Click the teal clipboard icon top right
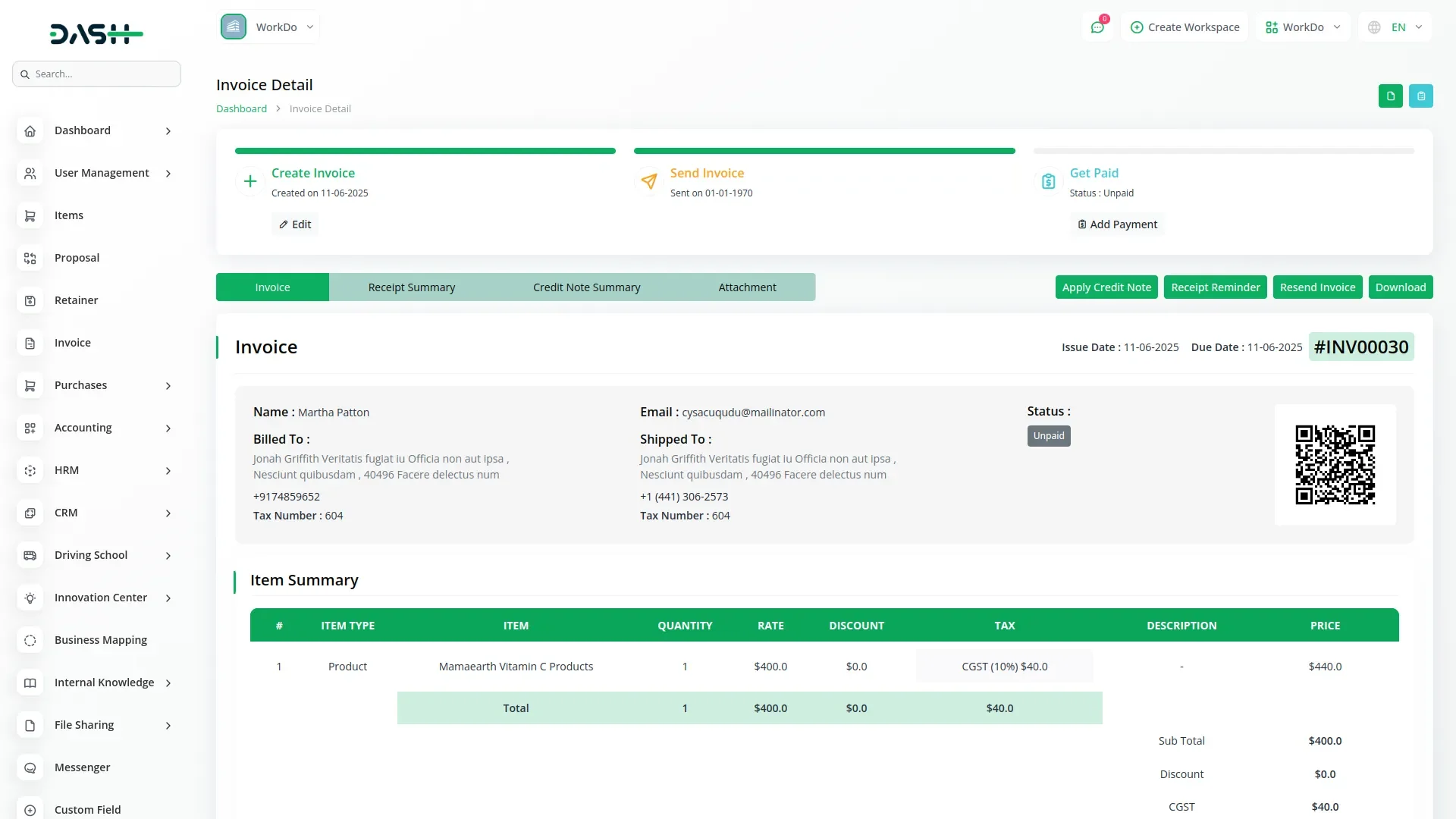This screenshot has height=819, width=1456. coord(1420,96)
